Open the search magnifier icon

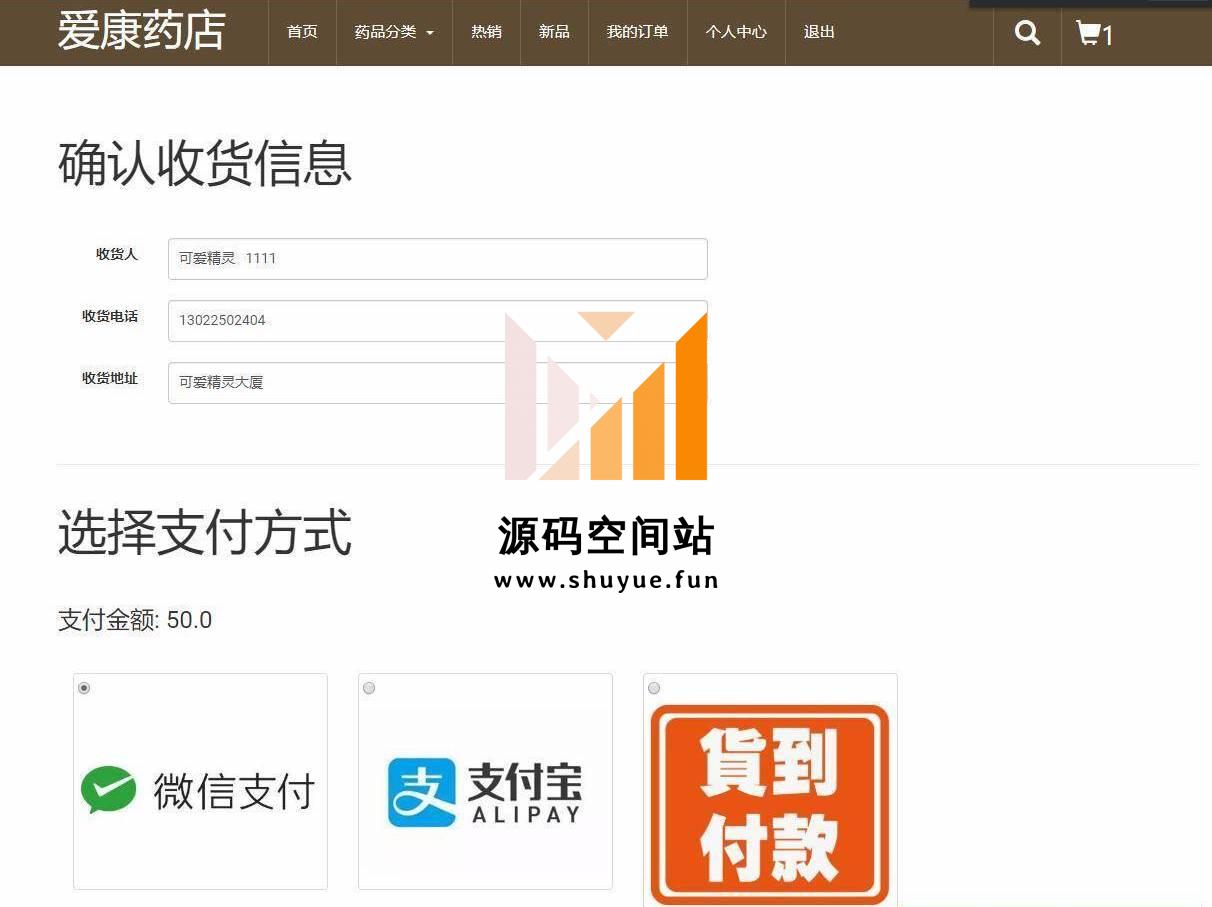tap(1027, 33)
